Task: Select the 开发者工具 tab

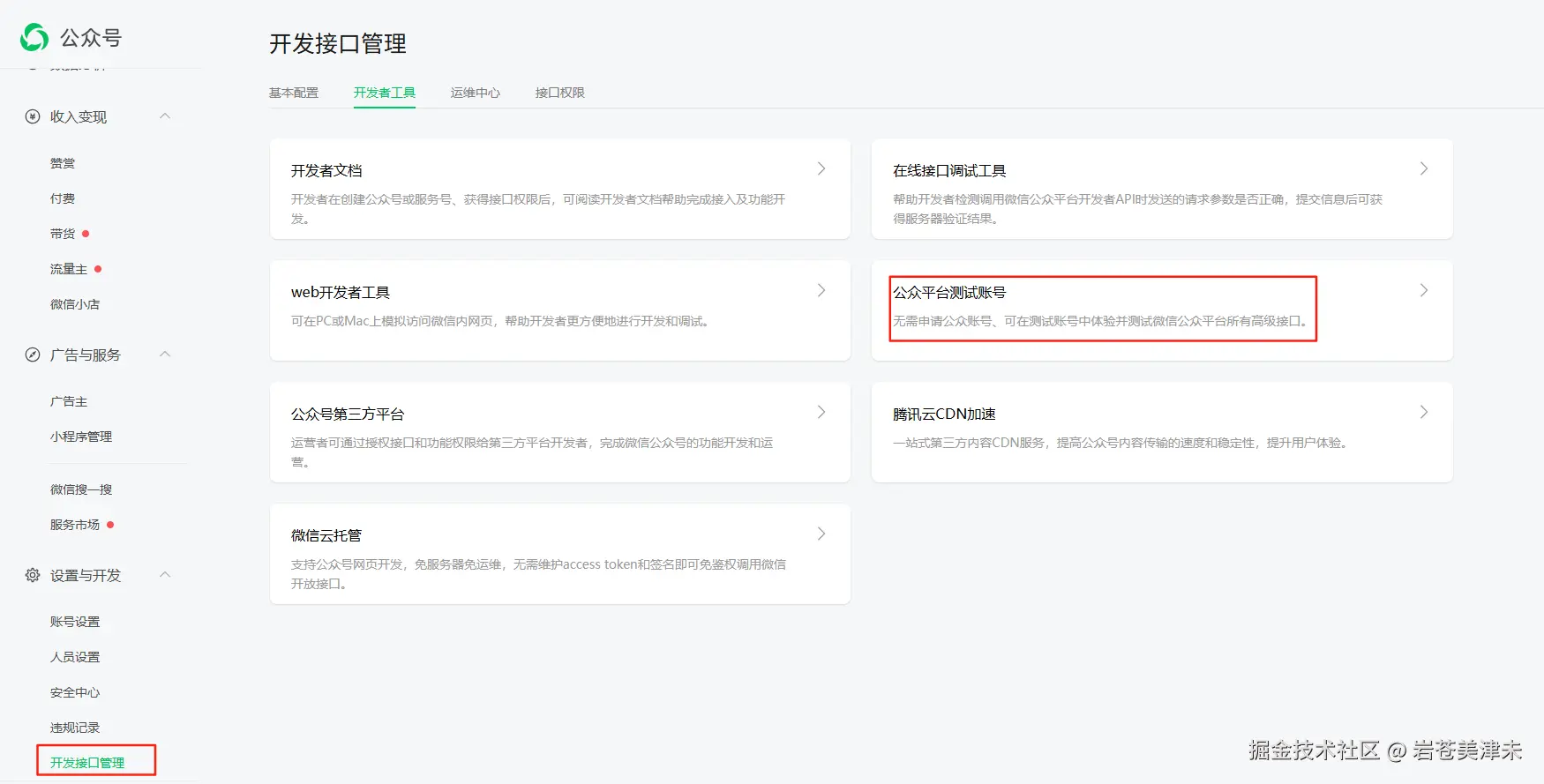Action: 385,93
